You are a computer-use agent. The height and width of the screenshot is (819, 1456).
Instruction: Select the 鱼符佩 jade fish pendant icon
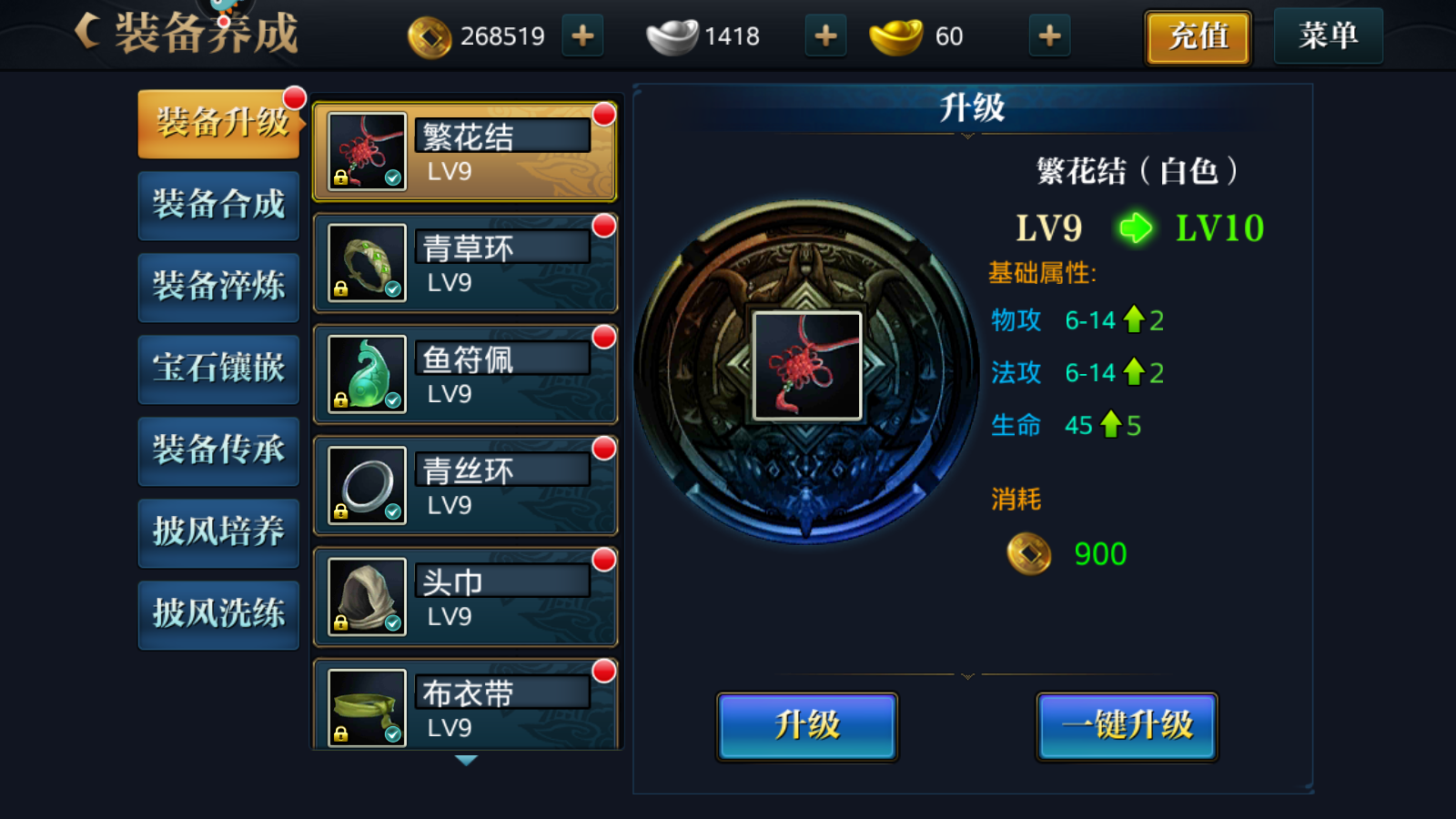pyautogui.click(x=367, y=374)
